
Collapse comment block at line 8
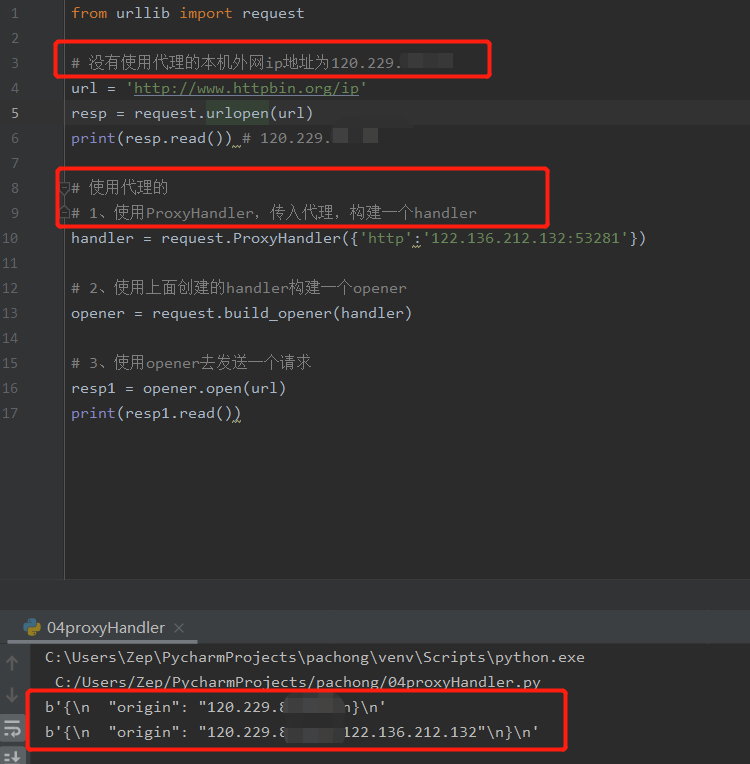pos(64,188)
